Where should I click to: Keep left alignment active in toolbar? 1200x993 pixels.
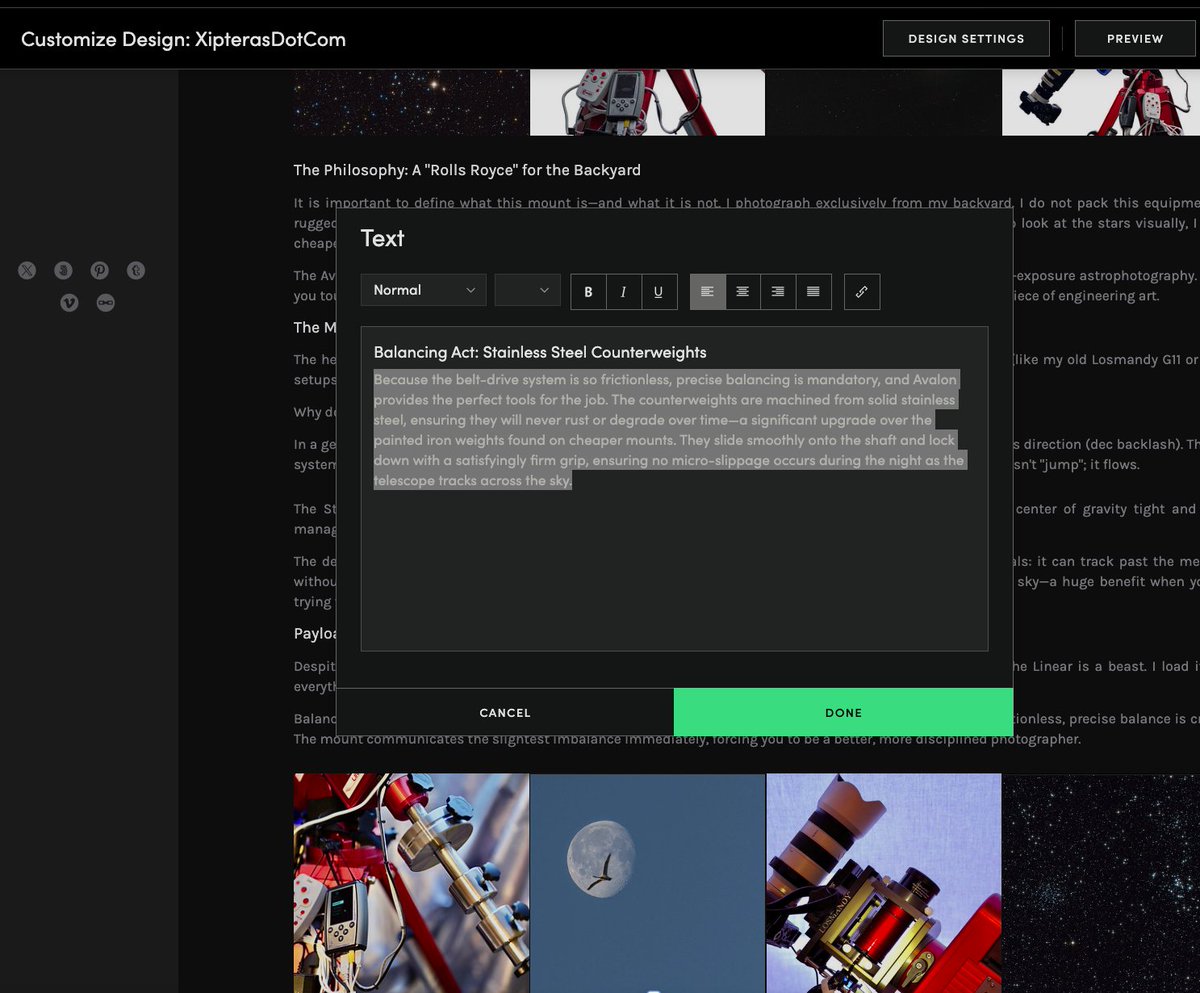tap(707, 291)
